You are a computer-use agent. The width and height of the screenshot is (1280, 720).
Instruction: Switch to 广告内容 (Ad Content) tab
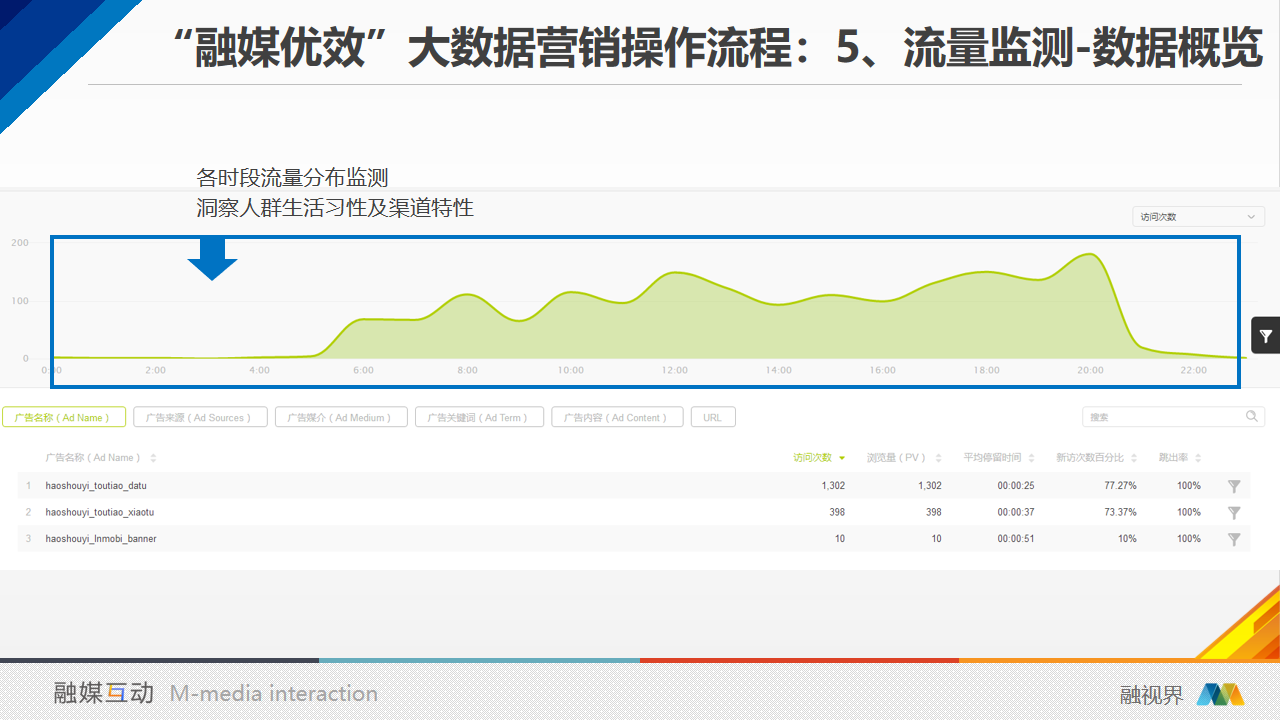click(x=616, y=417)
